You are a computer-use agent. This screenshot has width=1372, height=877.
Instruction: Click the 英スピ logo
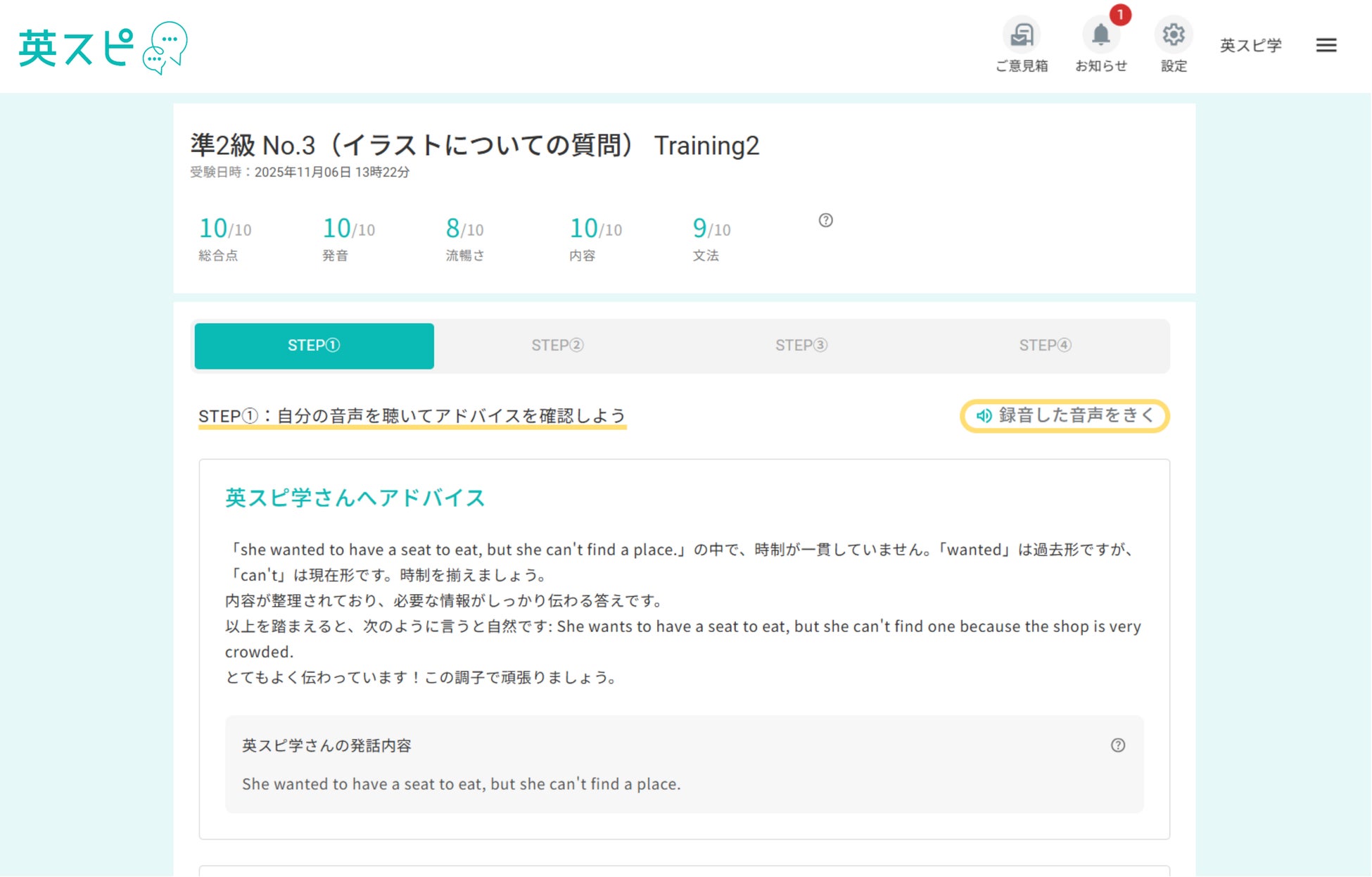tap(103, 48)
